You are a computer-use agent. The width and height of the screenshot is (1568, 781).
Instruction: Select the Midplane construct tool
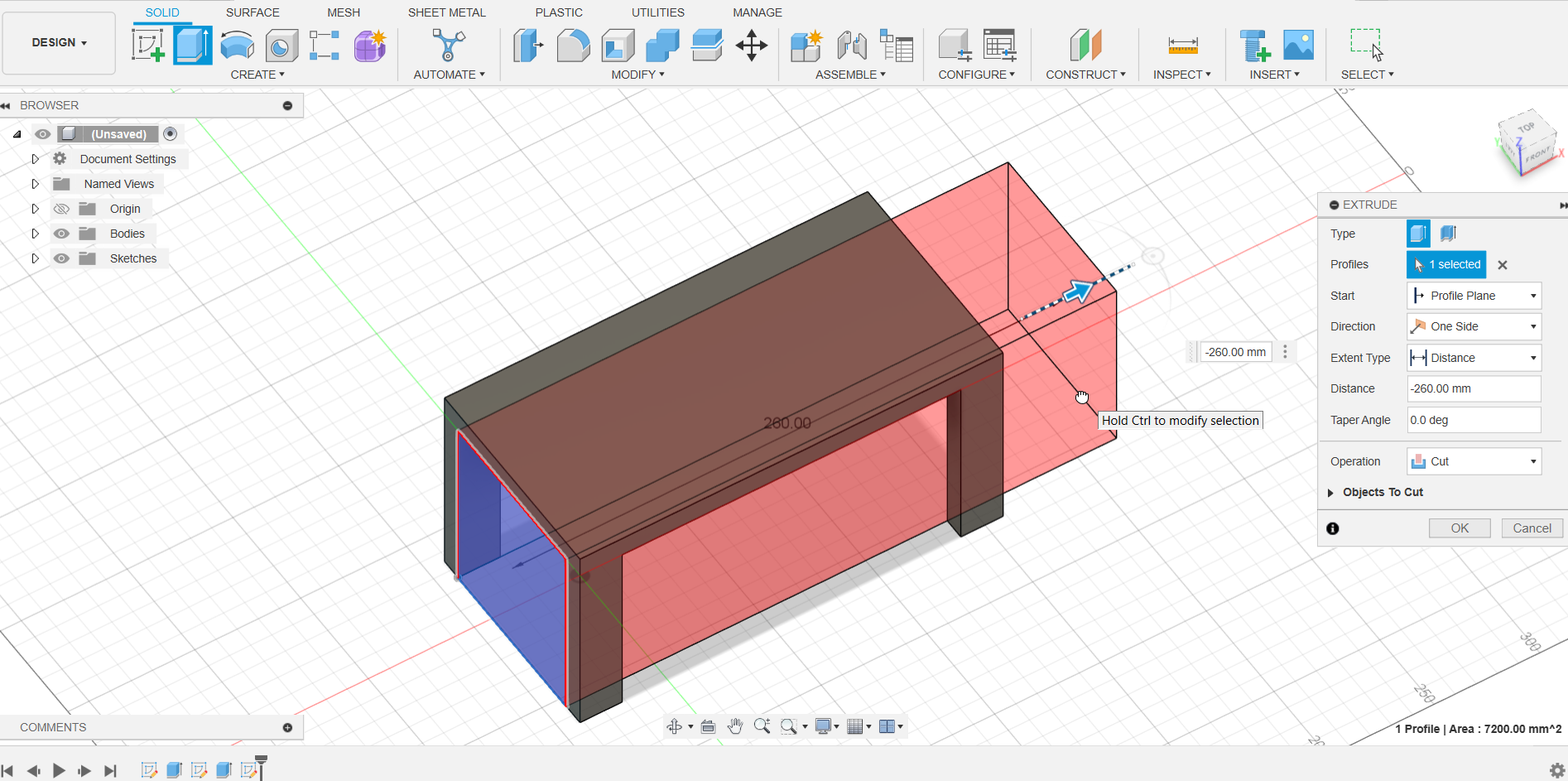pyautogui.click(x=1085, y=46)
